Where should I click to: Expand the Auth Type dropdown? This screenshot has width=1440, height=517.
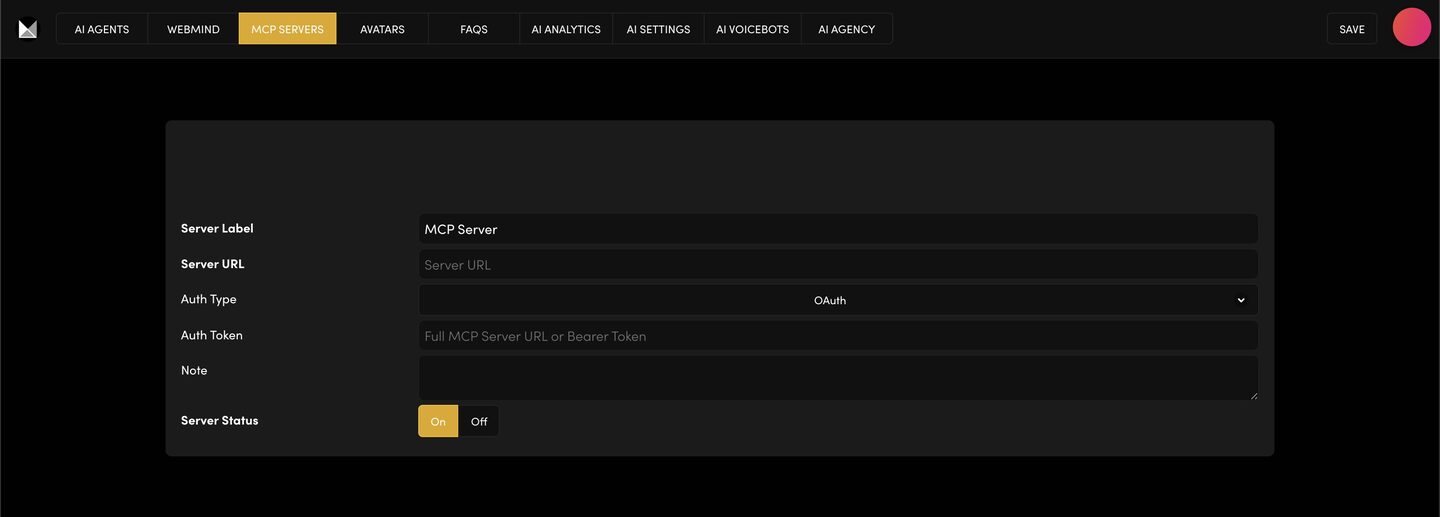point(838,300)
